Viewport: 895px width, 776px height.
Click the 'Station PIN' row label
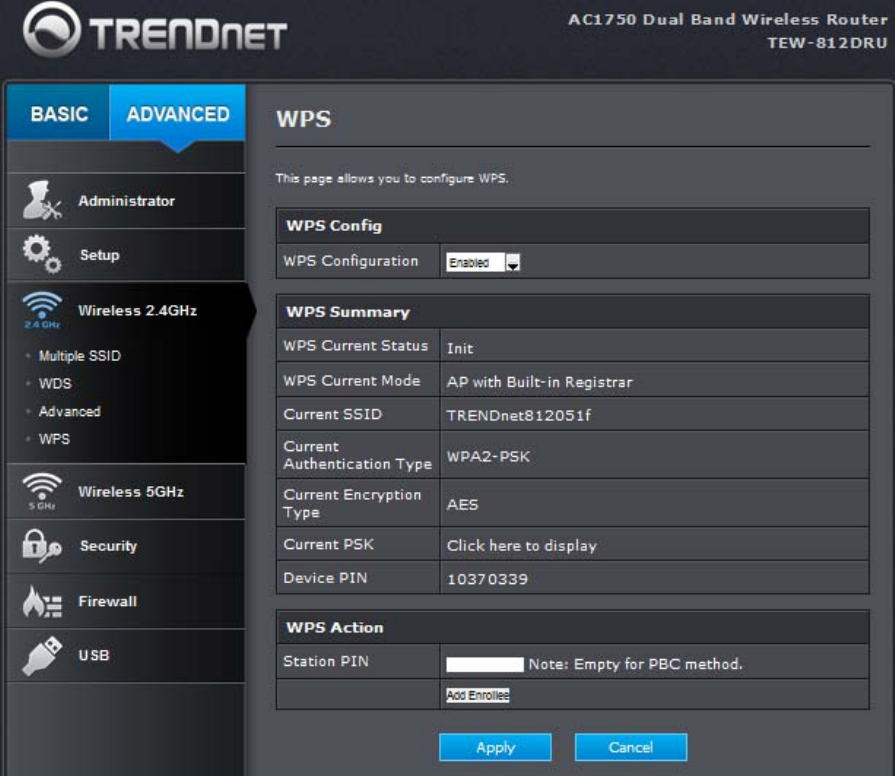tap(326, 661)
